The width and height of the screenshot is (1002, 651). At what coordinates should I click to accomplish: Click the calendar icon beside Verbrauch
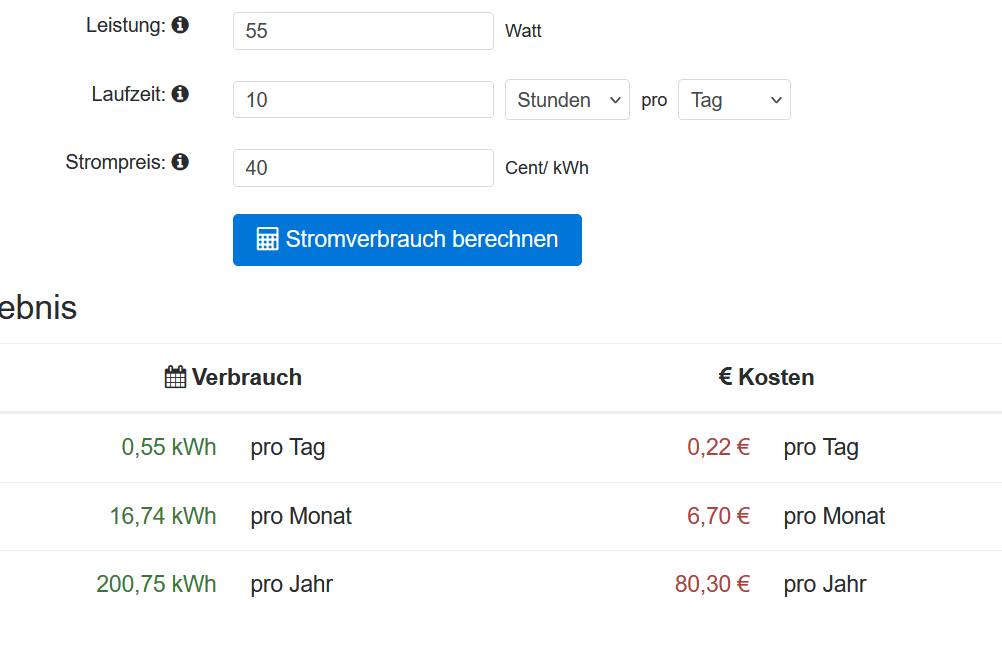(175, 377)
